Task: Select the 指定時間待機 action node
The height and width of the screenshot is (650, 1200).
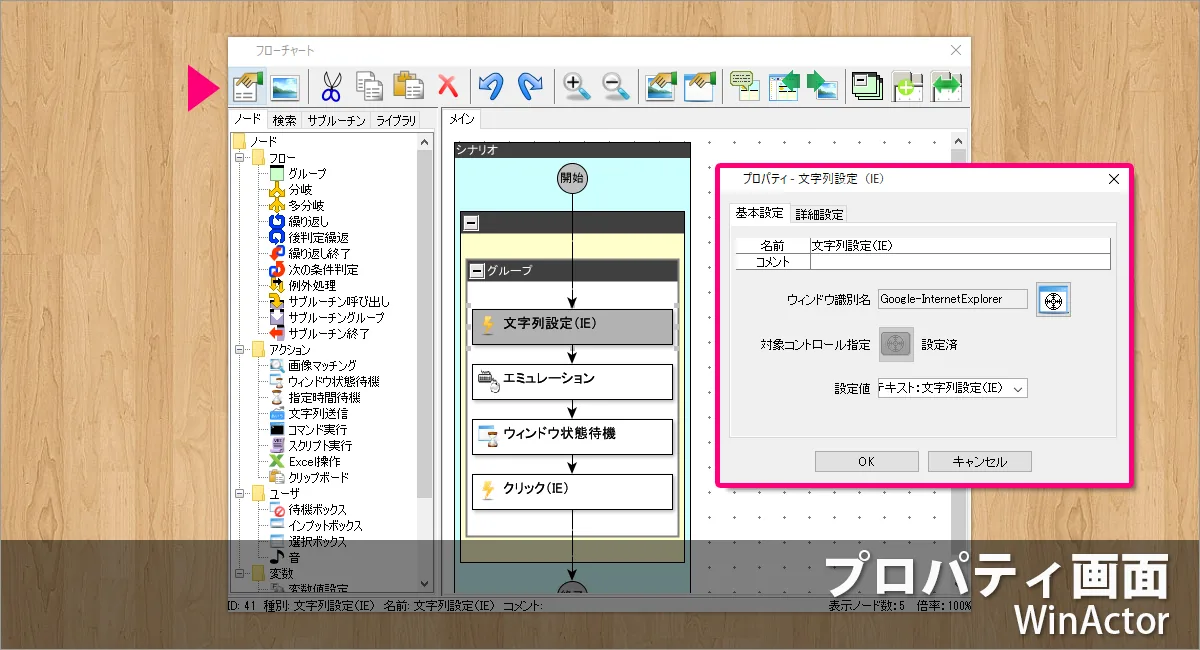Action: [324, 398]
